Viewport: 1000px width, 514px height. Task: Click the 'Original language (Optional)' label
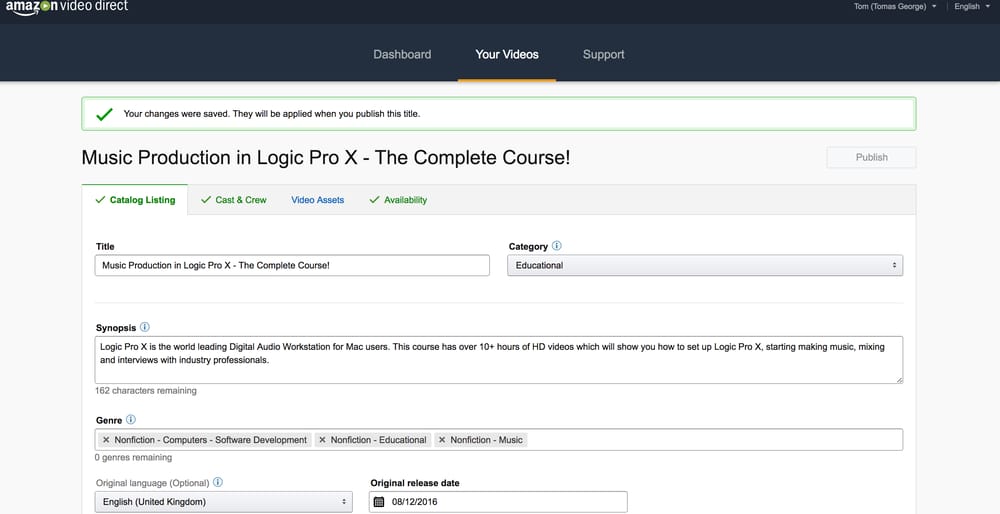[152, 483]
